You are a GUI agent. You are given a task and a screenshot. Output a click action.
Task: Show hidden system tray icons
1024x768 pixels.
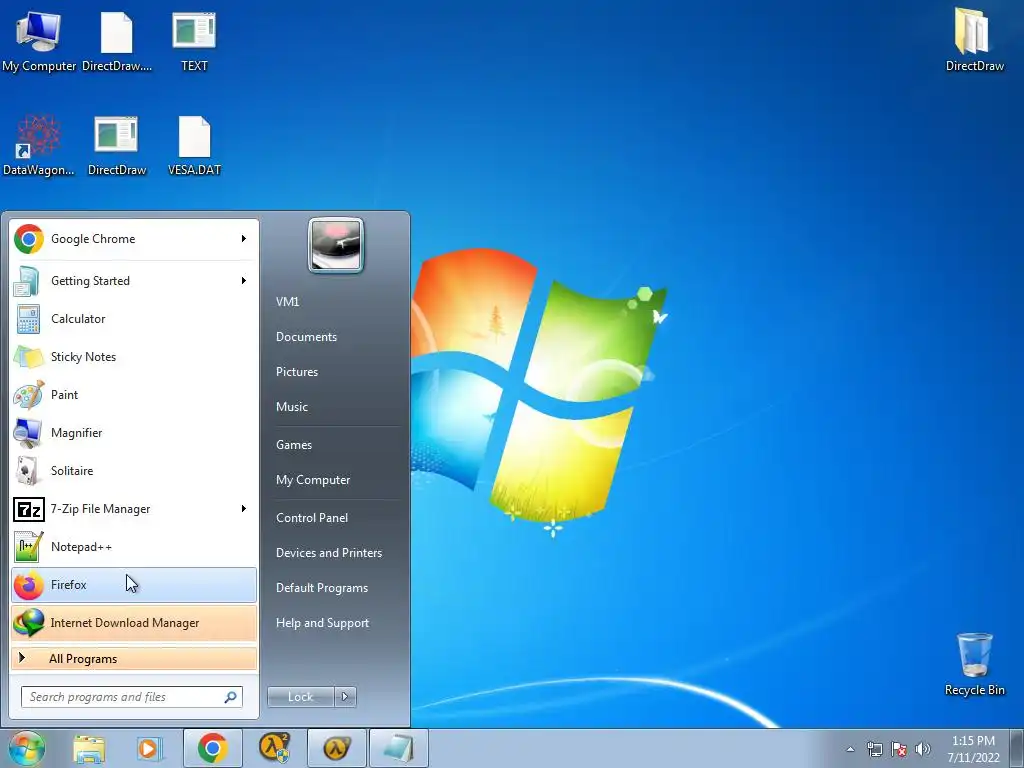(850, 749)
